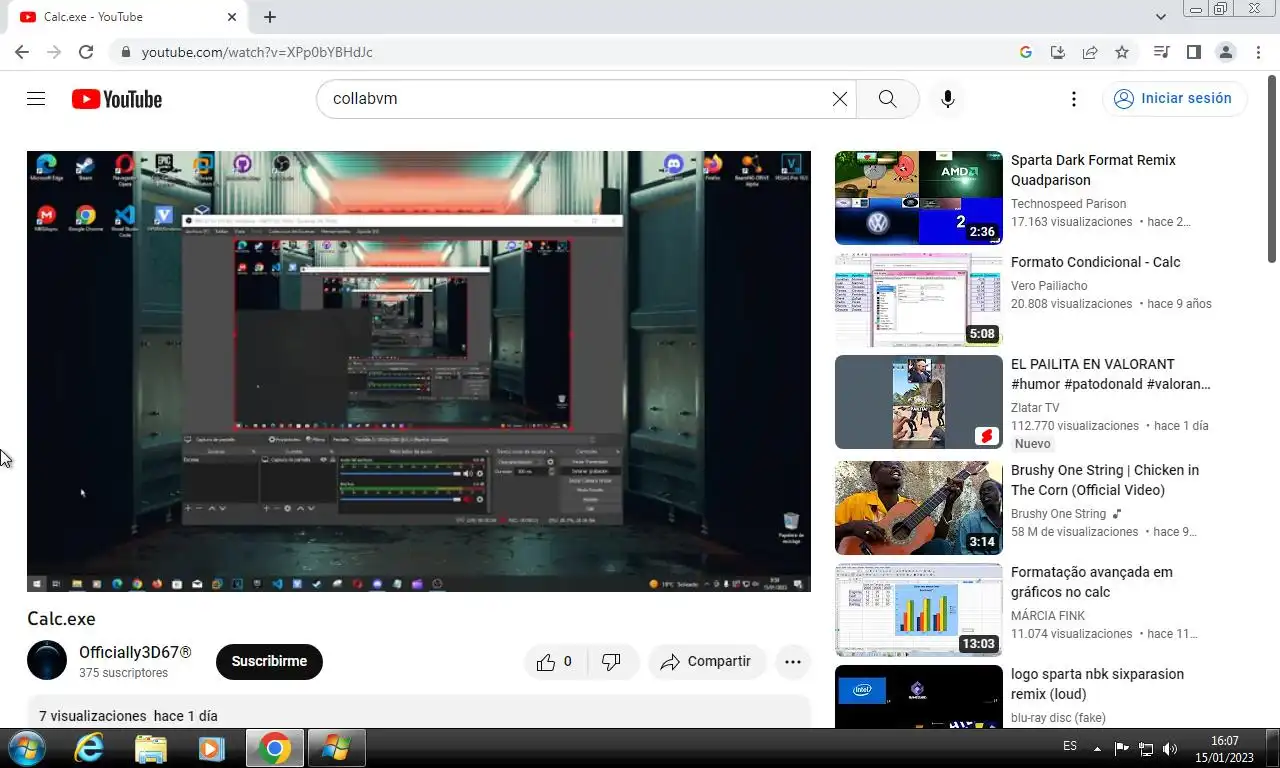1280x768 pixels.
Task: Open Sparta Dark Format Remix thumbnail
Action: (x=919, y=198)
